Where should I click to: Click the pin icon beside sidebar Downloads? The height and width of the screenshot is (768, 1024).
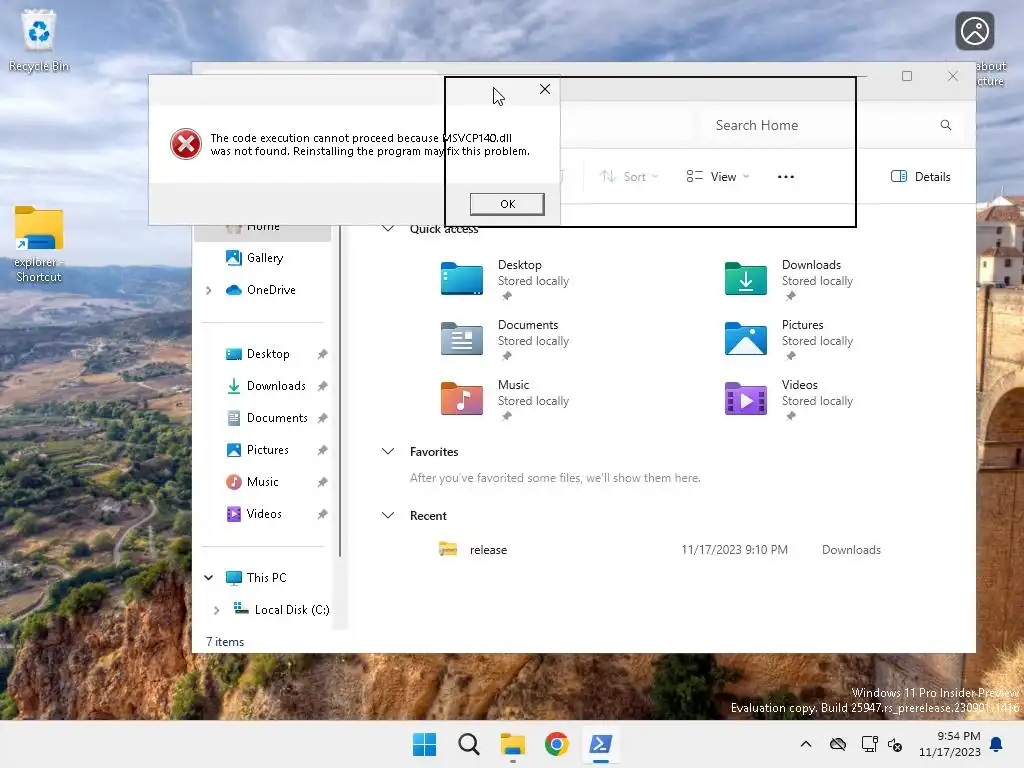pos(322,386)
